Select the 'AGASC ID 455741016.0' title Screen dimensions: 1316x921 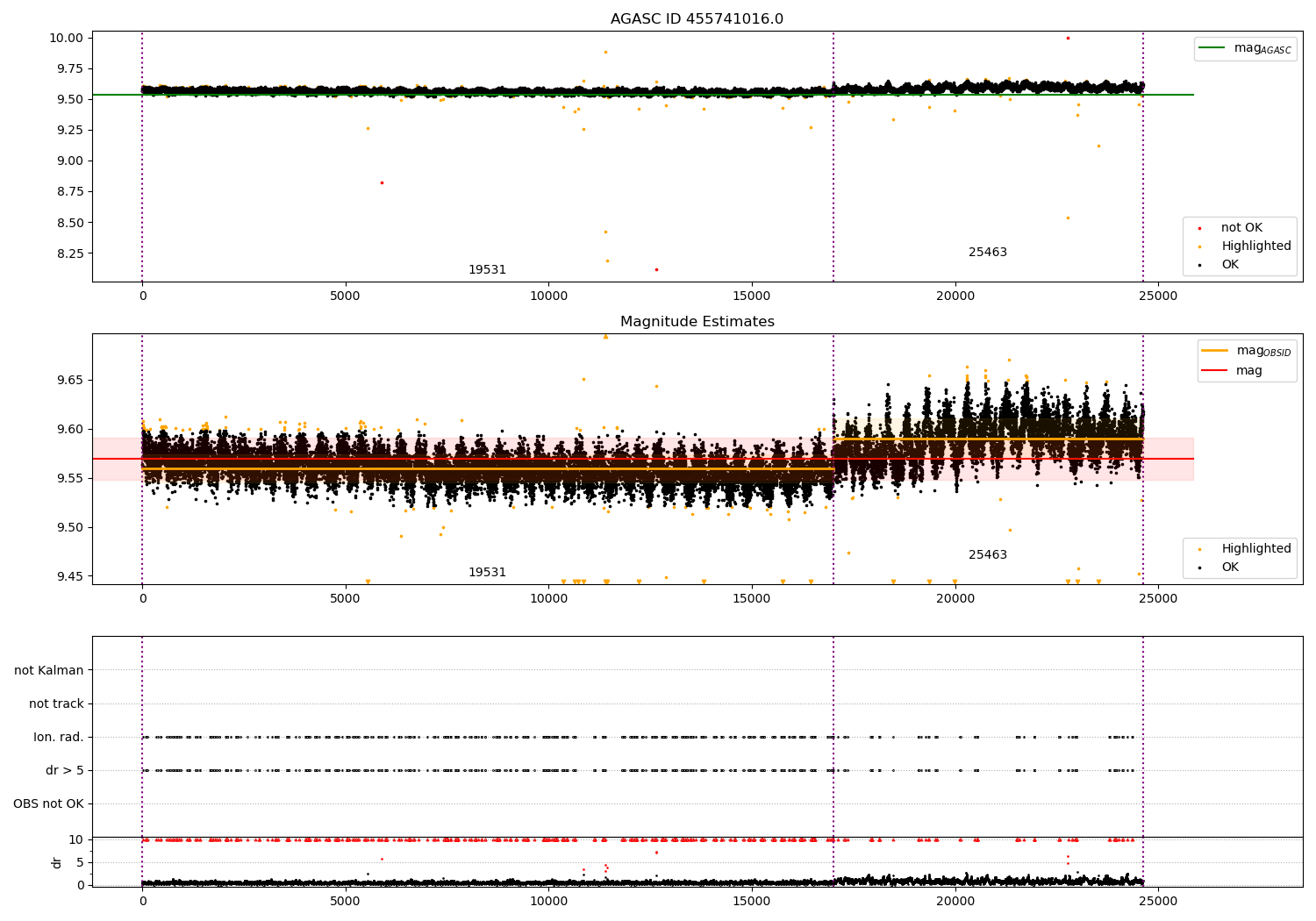(697, 19)
